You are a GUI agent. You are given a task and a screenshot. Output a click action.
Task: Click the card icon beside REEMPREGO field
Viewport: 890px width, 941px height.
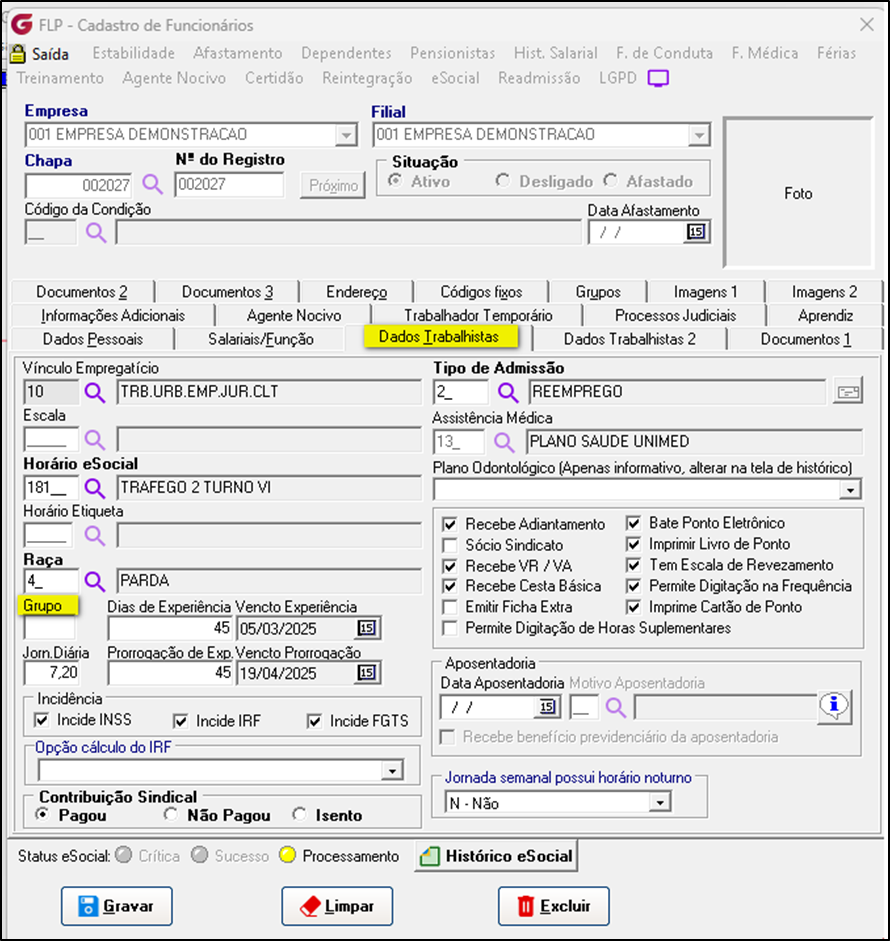(848, 392)
